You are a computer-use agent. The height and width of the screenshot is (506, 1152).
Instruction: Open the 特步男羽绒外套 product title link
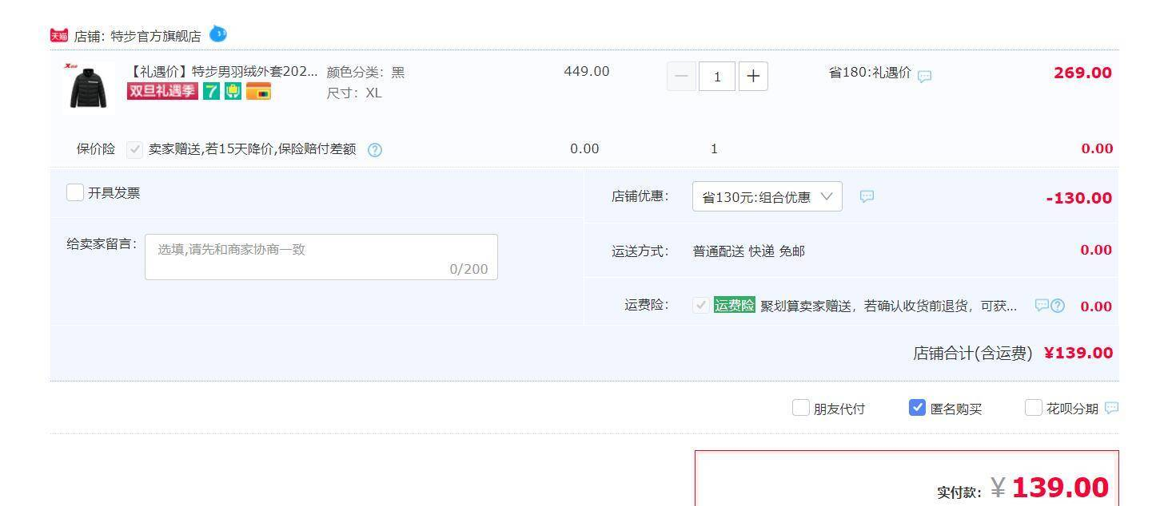coord(224,72)
